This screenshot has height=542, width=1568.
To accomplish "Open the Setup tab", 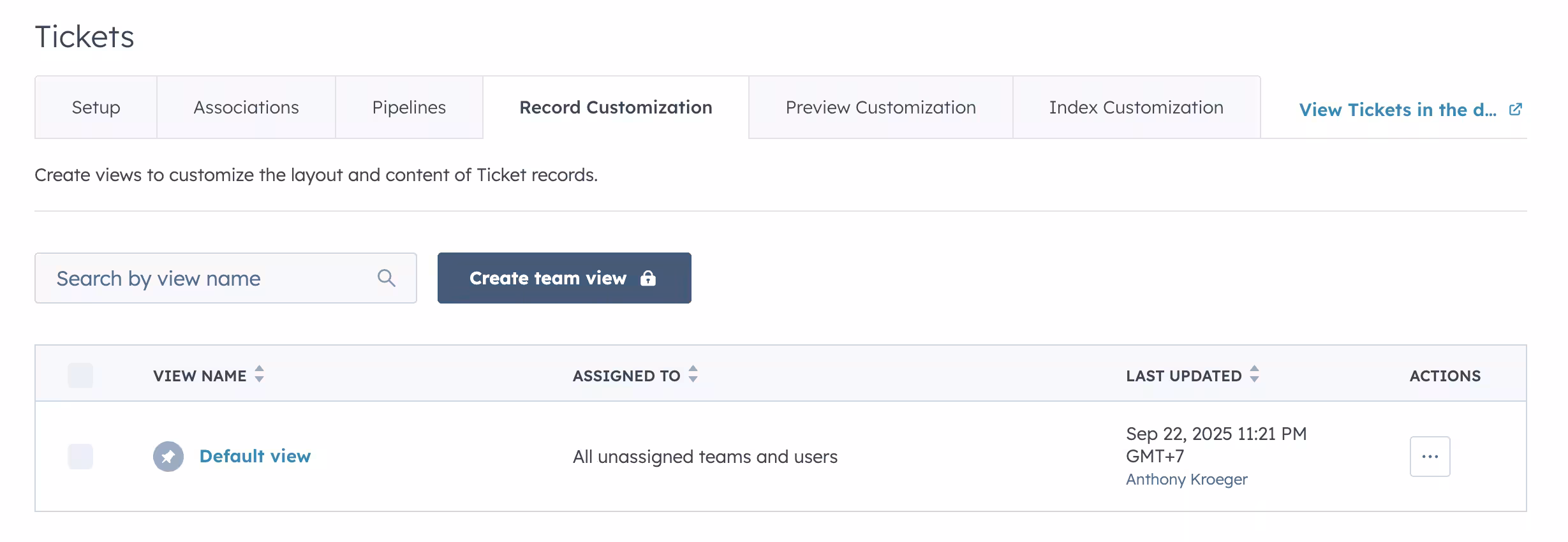I will (x=96, y=107).
